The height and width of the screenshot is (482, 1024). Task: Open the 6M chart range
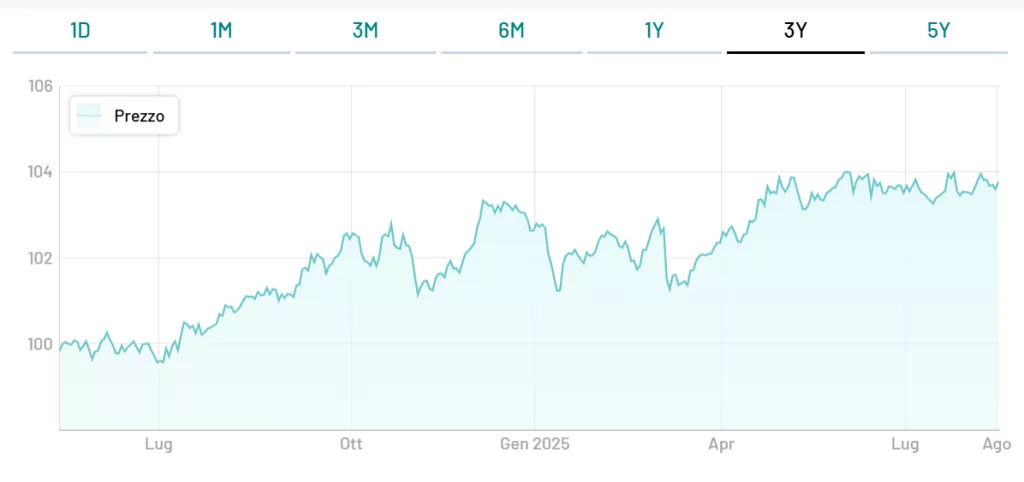[511, 30]
